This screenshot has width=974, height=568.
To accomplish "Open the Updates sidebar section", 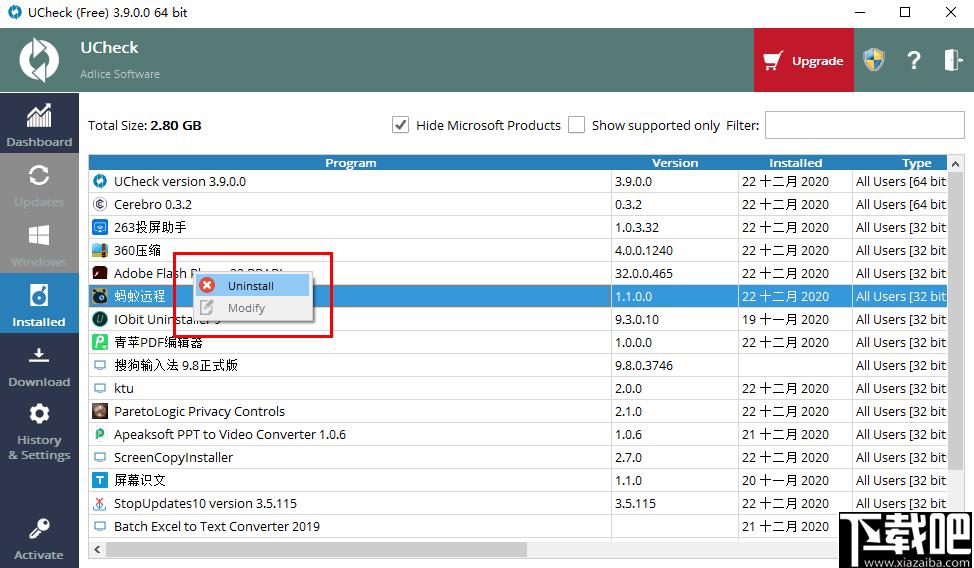I will 39,184.
